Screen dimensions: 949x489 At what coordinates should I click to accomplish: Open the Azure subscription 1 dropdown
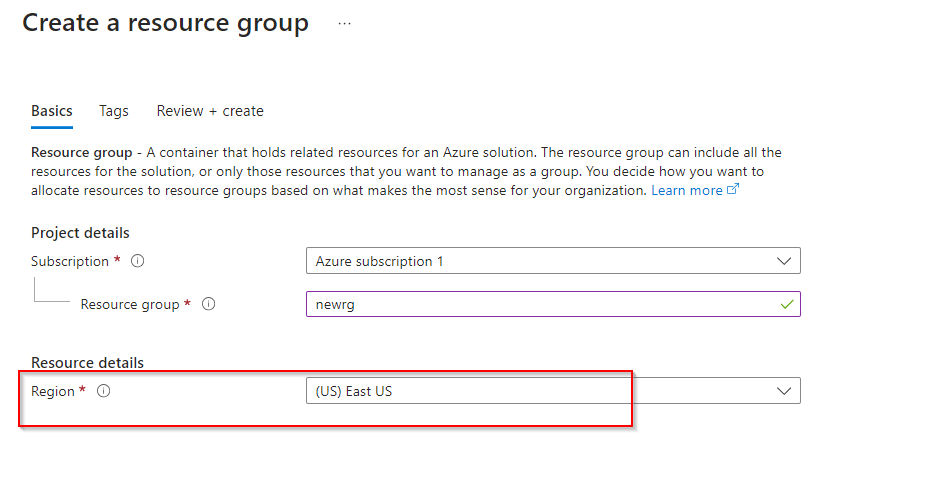(x=540, y=261)
